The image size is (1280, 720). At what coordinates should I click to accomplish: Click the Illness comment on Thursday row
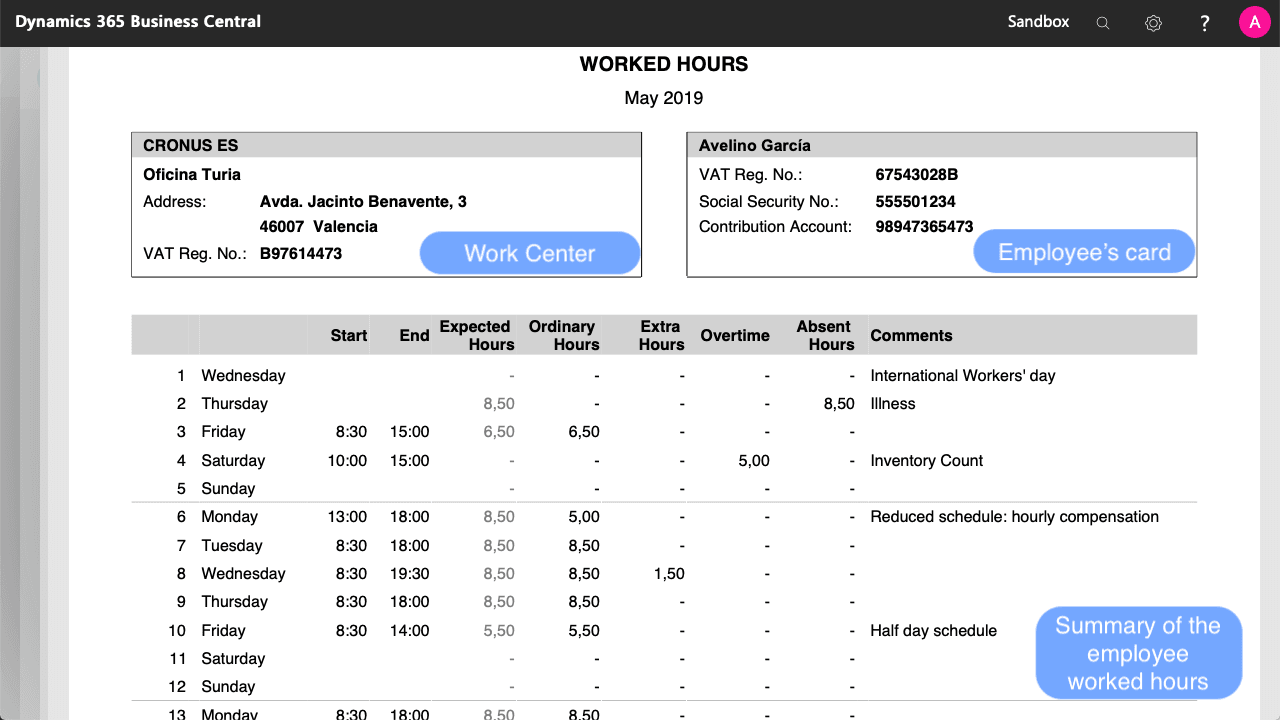tap(893, 404)
